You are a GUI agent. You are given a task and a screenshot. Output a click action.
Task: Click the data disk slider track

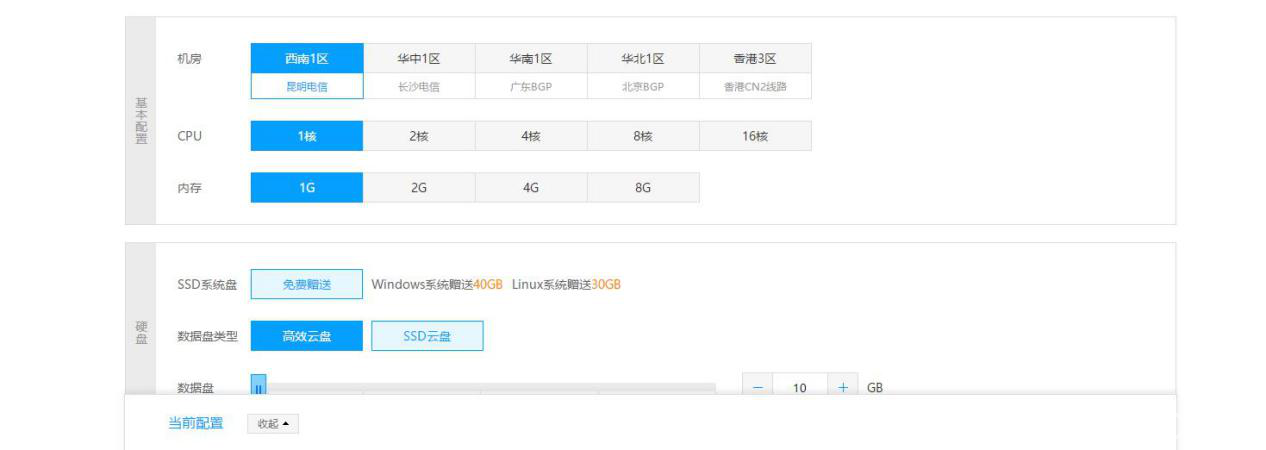click(483, 386)
